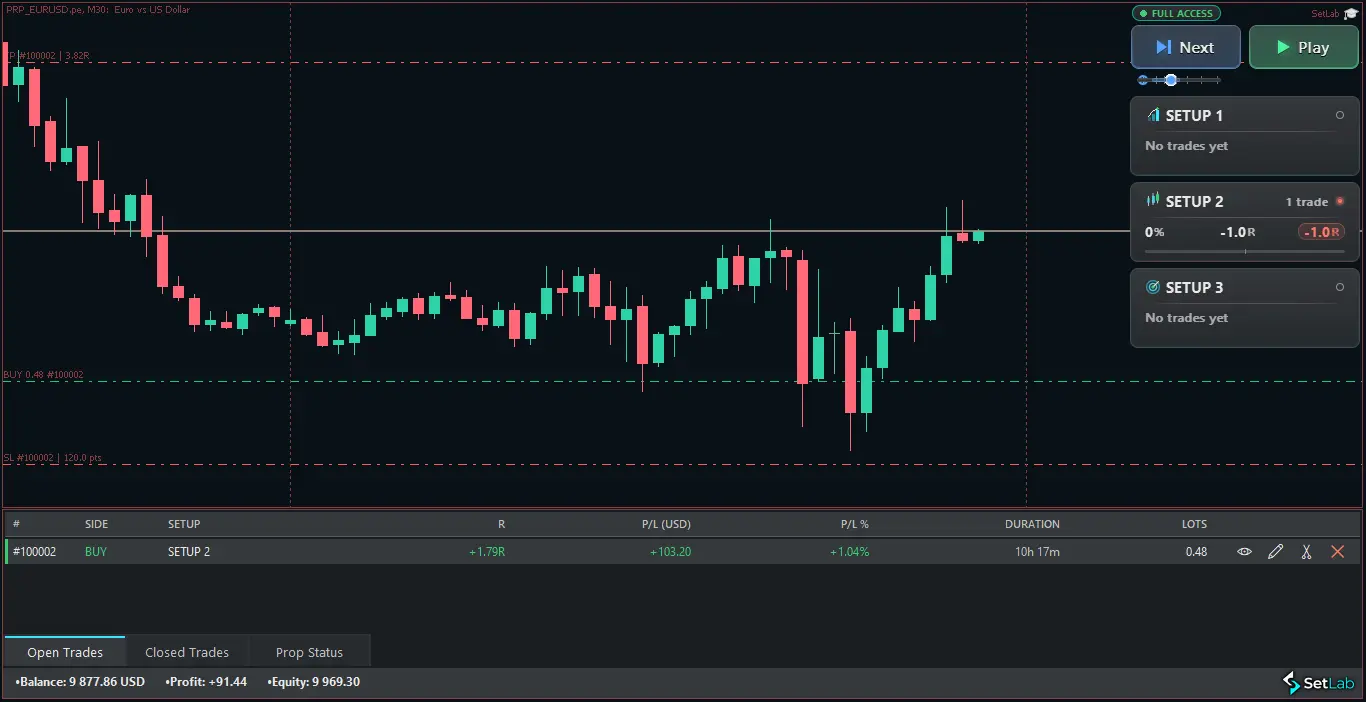Image resolution: width=1366 pixels, height=702 pixels.
Task: Click the 10h 17m duration value
Action: click(1037, 552)
